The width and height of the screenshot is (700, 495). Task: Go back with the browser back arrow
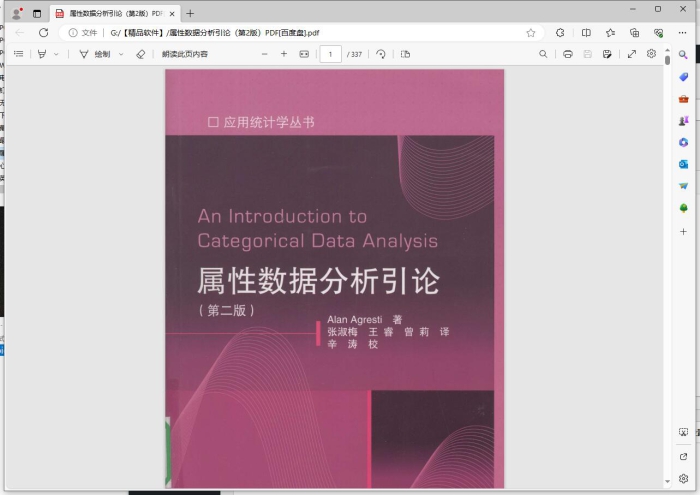tap(20, 33)
